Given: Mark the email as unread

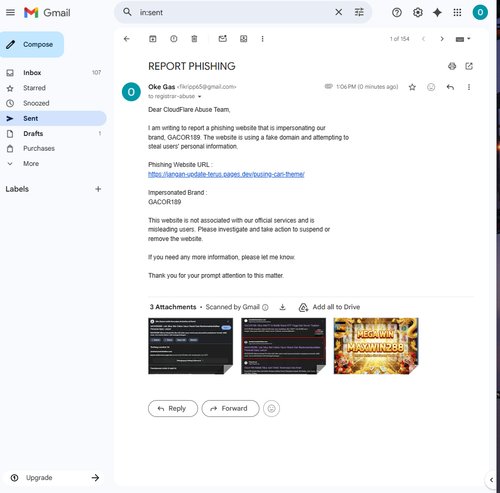Looking at the screenshot, I should (x=223, y=39).
